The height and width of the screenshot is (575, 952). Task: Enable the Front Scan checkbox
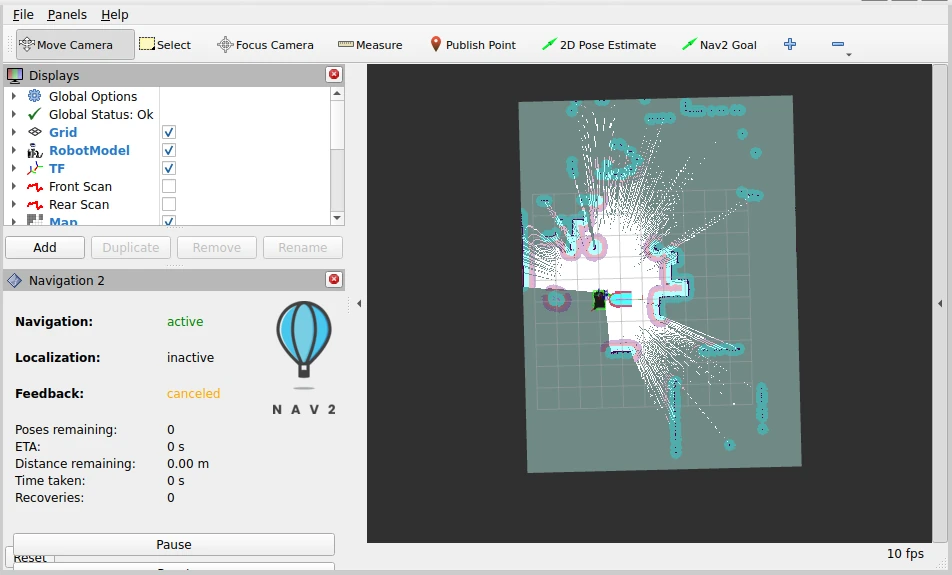click(x=169, y=186)
